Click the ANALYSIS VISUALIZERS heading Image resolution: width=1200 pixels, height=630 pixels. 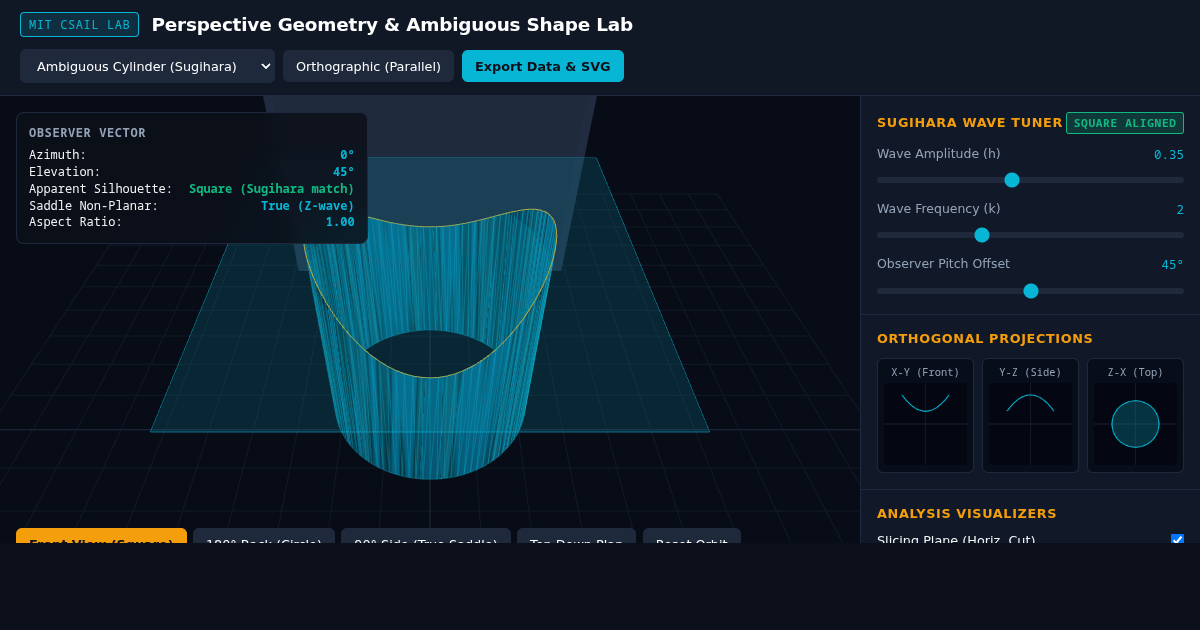point(967,514)
